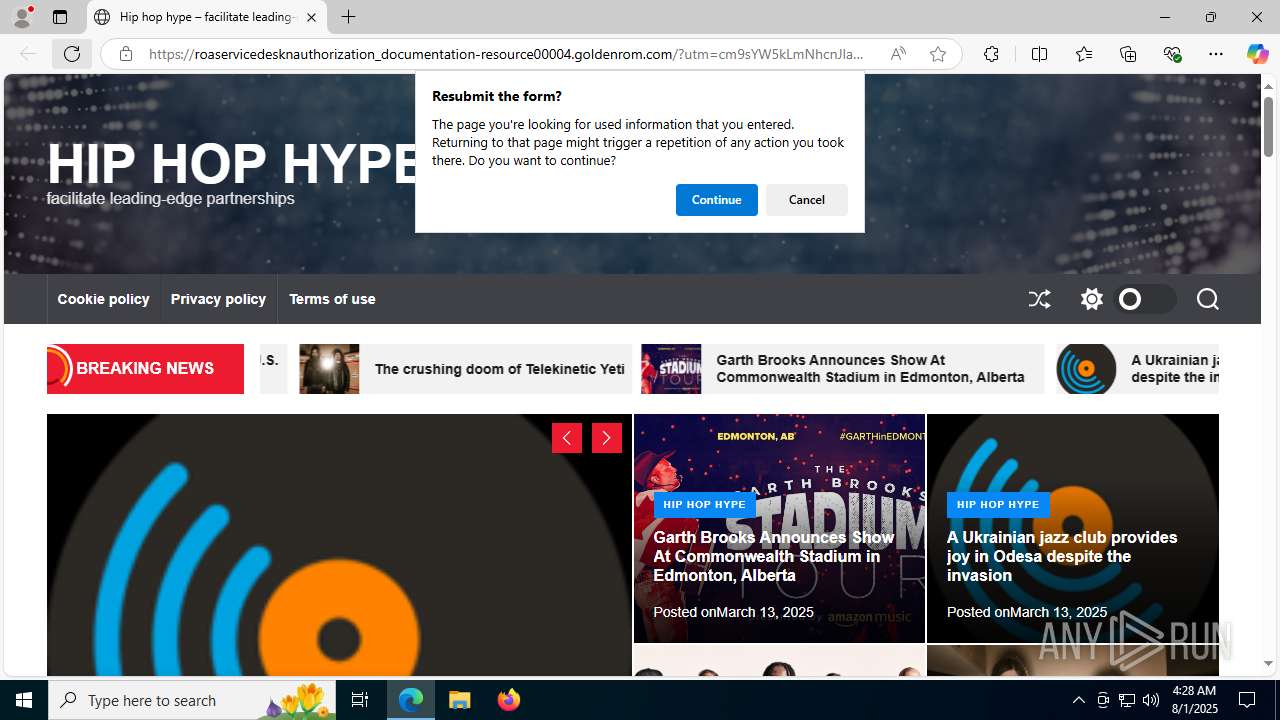Viewport: 1280px width, 720px height.
Task: Click HIP HOP HYPE tag on Garth Brooks card
Action: 704,505
